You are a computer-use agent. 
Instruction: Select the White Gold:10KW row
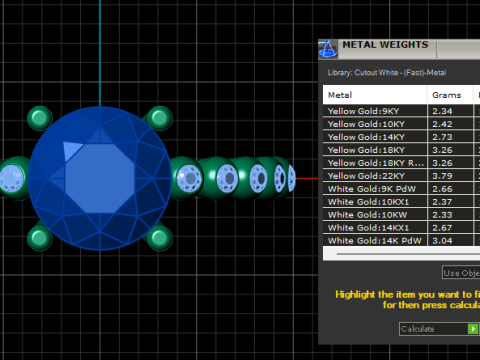coord(401,215)
